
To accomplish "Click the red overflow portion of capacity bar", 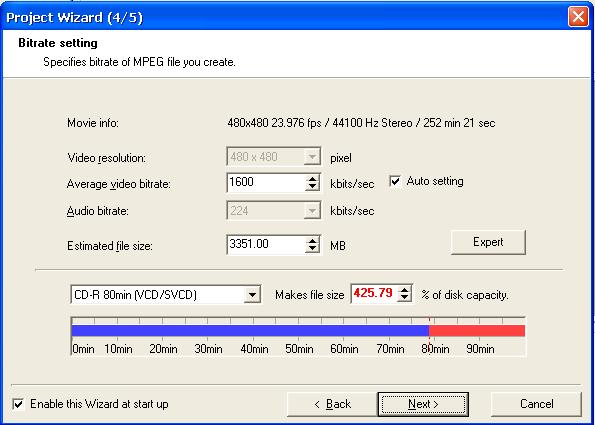I will pos(477,331).
